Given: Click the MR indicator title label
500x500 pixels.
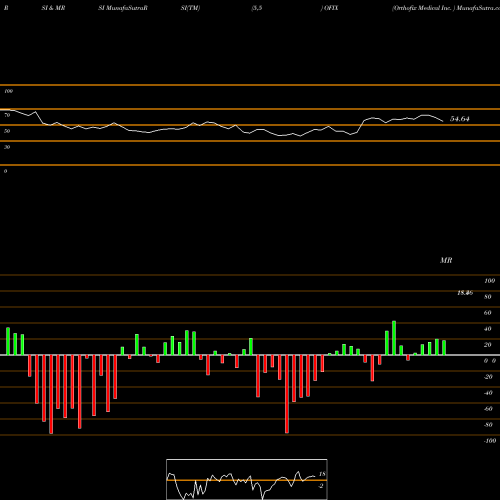Looking at the screenshot, I should click(x=446, y=260).
